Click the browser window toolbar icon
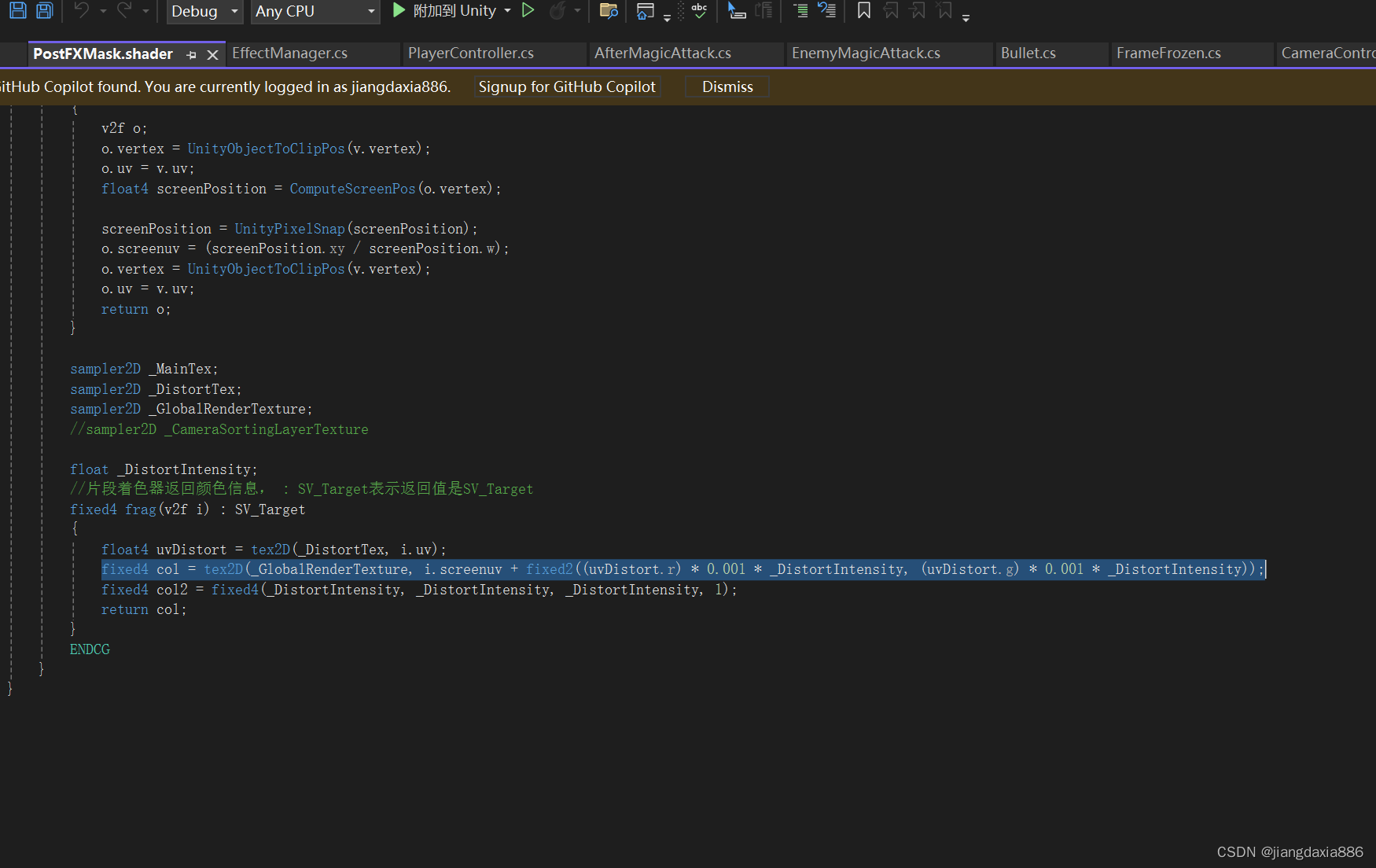This screenshot has height=868, width=1376. click(x=645, y=10)
